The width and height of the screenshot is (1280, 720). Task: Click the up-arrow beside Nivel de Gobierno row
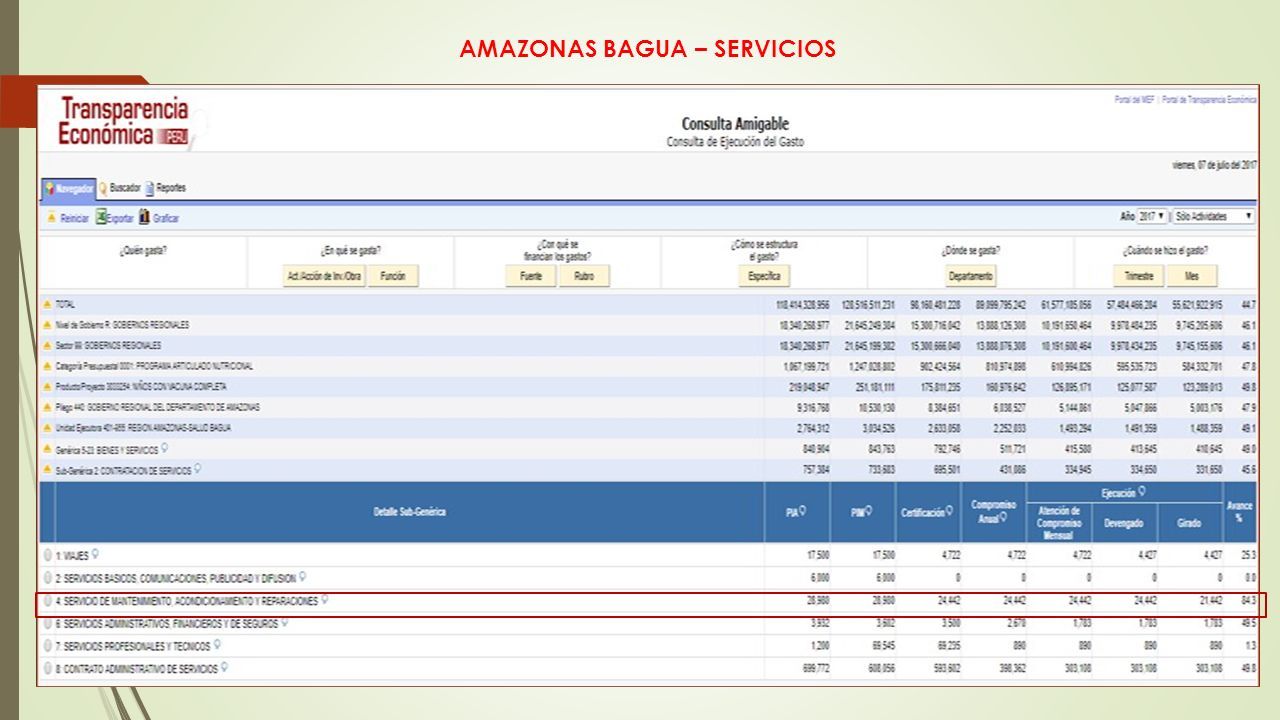[47, 325]
